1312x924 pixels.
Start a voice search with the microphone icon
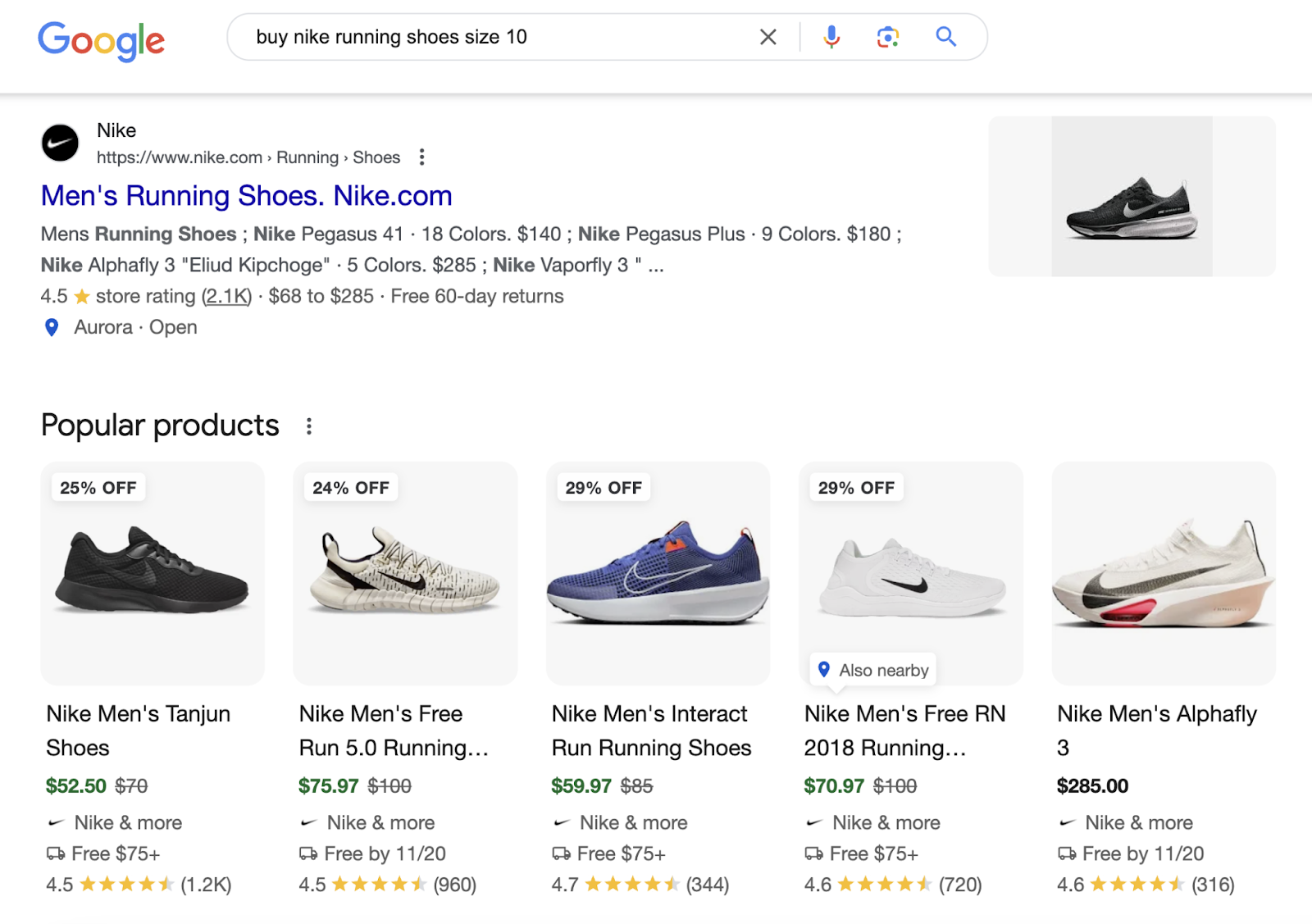click(x=831, y=37)
